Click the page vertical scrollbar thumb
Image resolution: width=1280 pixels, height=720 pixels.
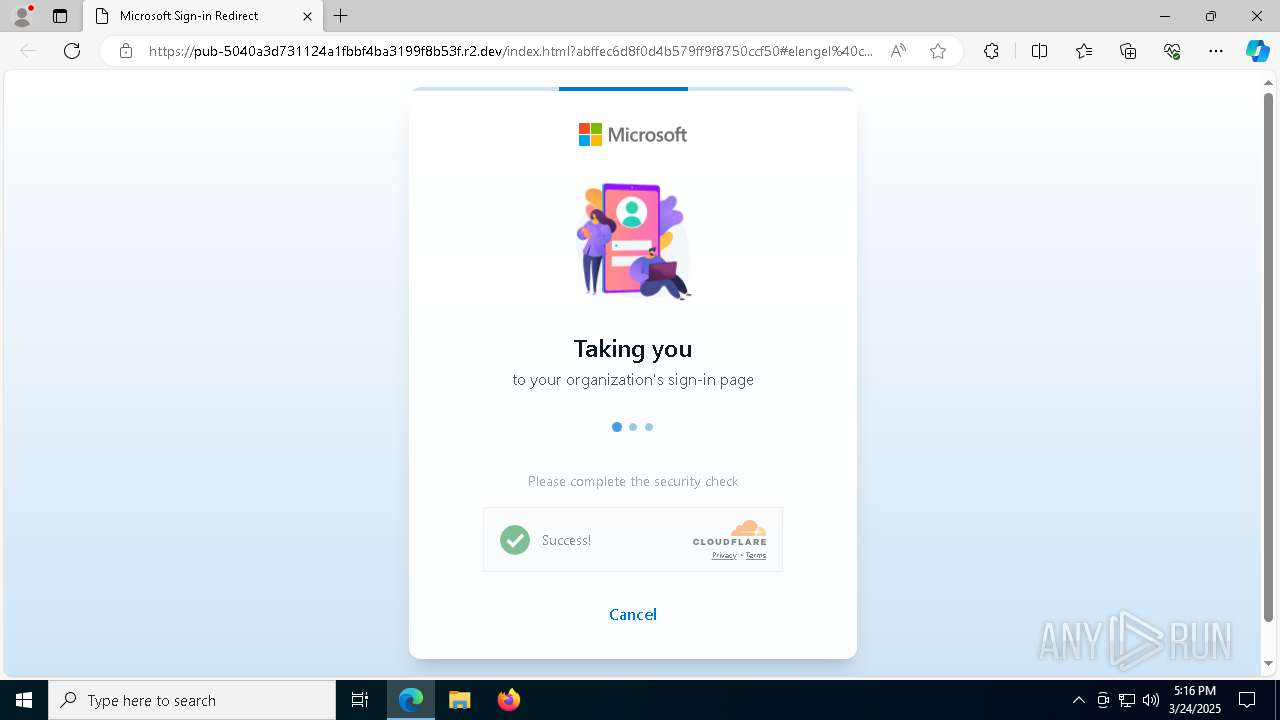point(1269,357)
